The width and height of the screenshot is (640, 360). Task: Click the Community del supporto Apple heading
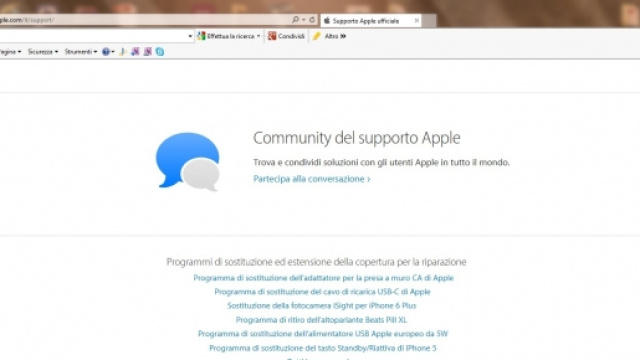(357, 138)
